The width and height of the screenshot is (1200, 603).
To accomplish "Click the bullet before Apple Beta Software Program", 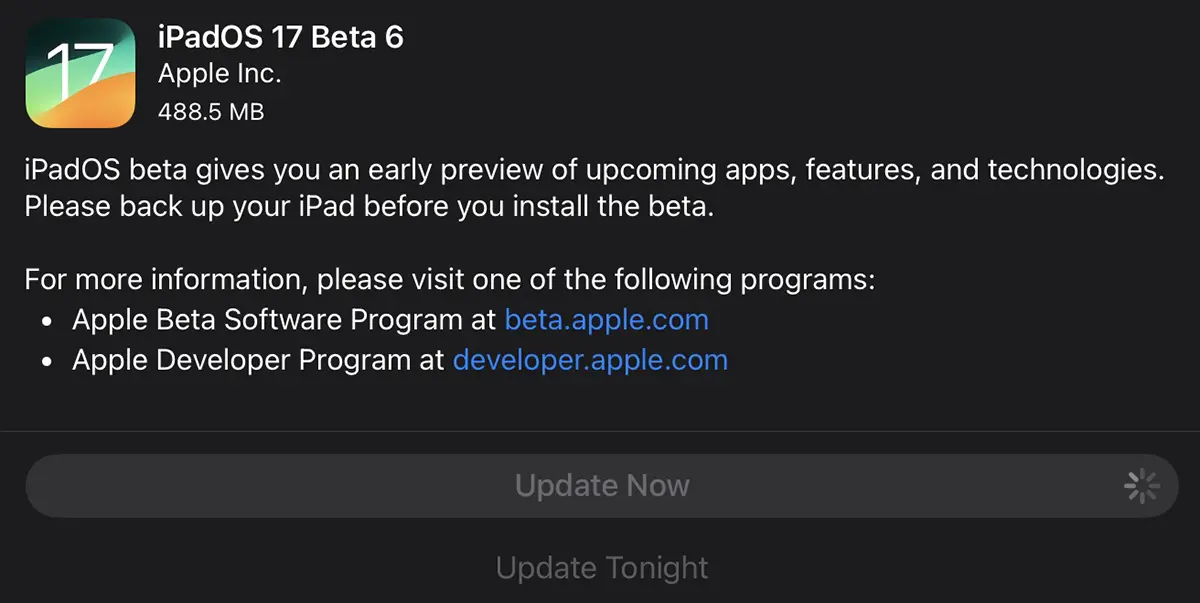I will point(48,321).
